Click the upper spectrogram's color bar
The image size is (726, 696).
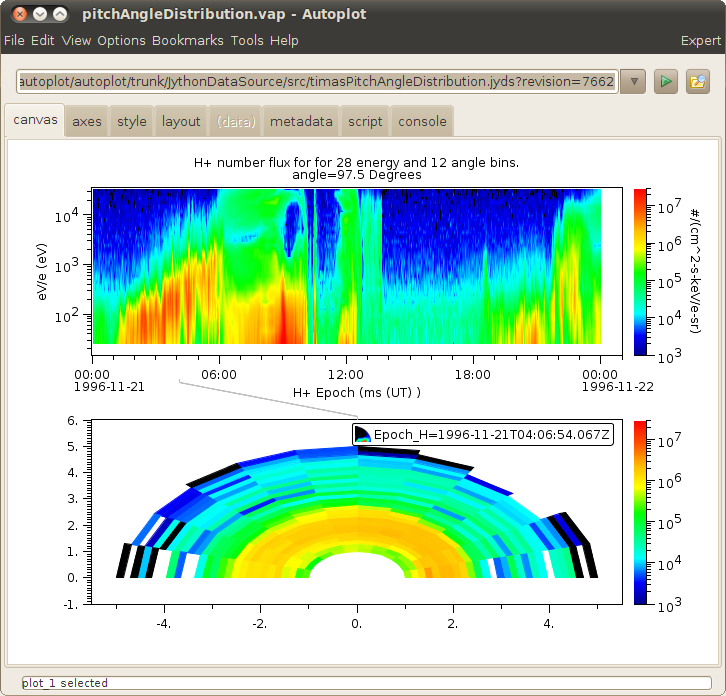[641, 272]
